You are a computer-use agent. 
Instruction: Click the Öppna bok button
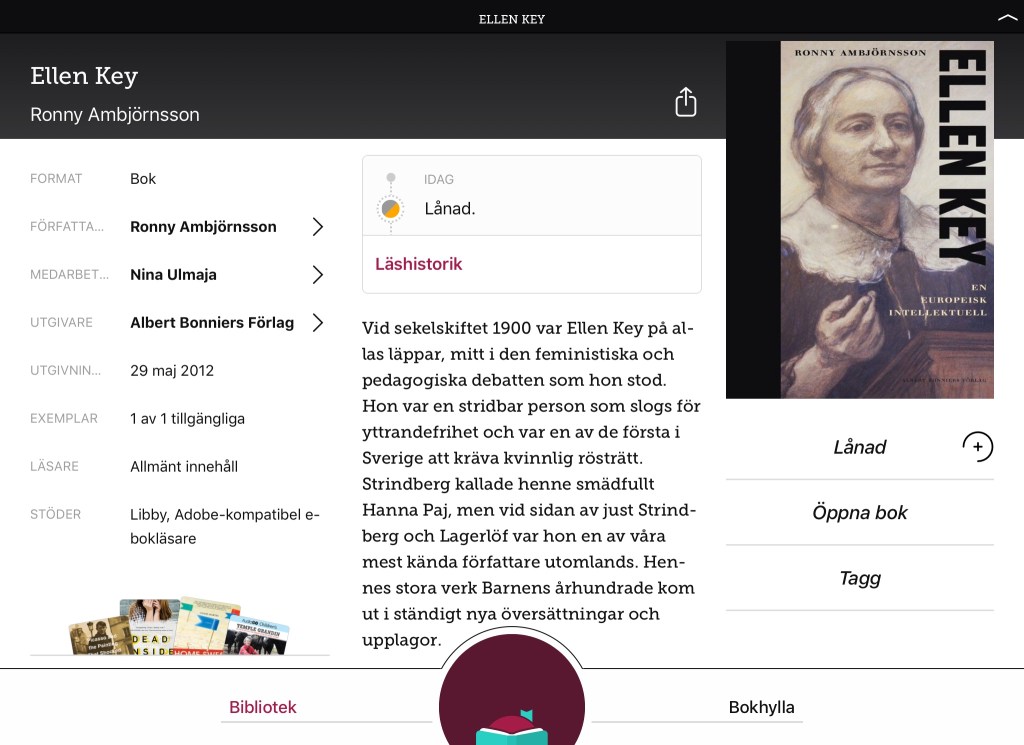point(859,513)
